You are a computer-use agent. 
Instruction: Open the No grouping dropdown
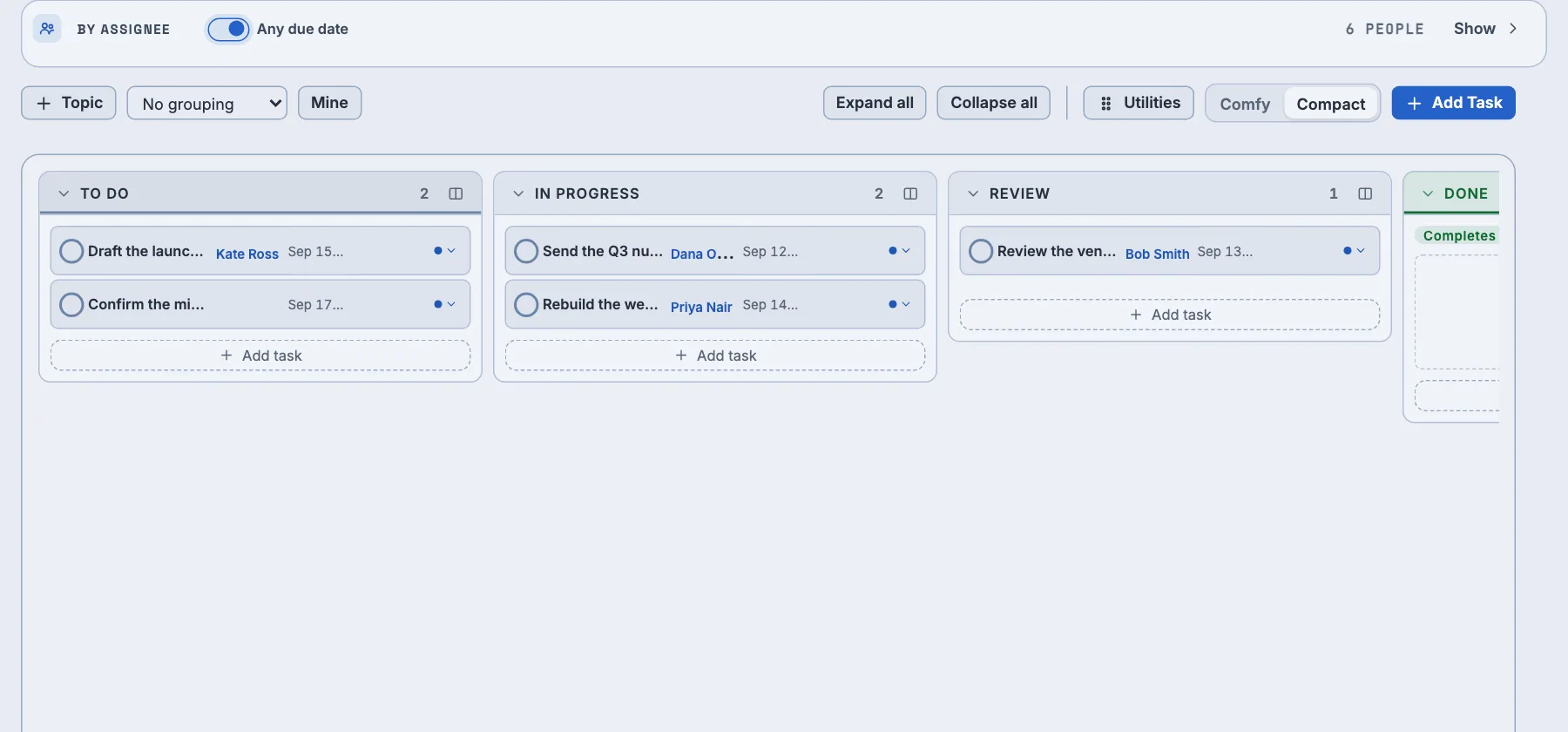coord(207,104)
